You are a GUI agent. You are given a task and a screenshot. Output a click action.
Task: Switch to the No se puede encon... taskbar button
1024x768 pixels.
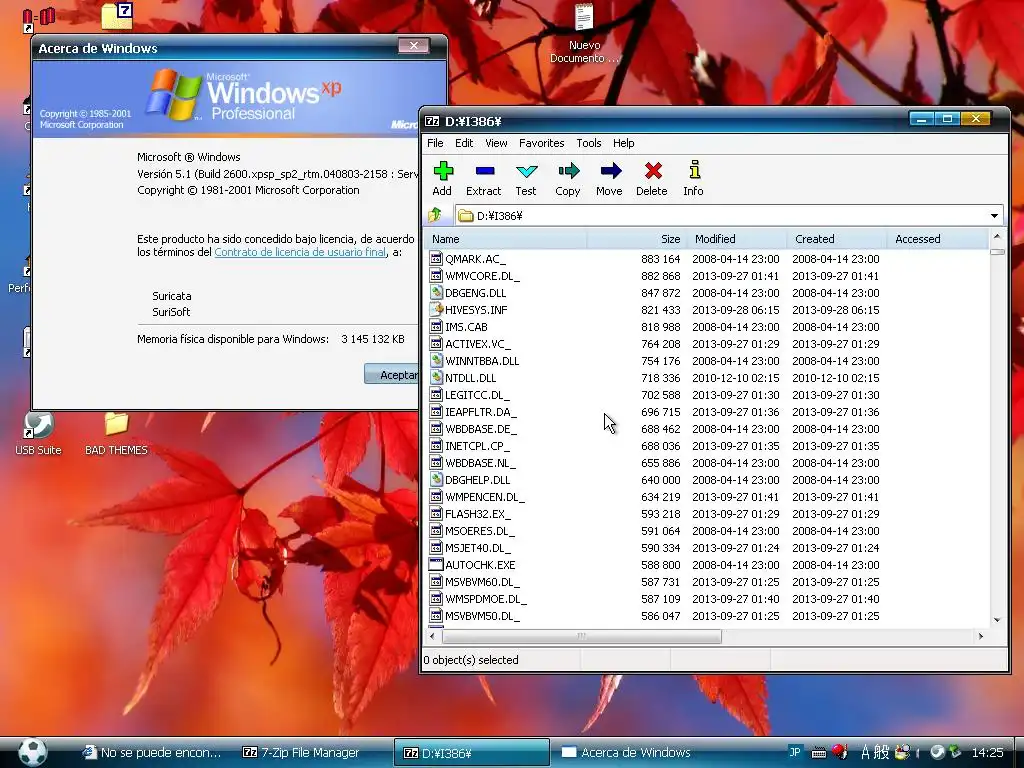tap(152, 752)
